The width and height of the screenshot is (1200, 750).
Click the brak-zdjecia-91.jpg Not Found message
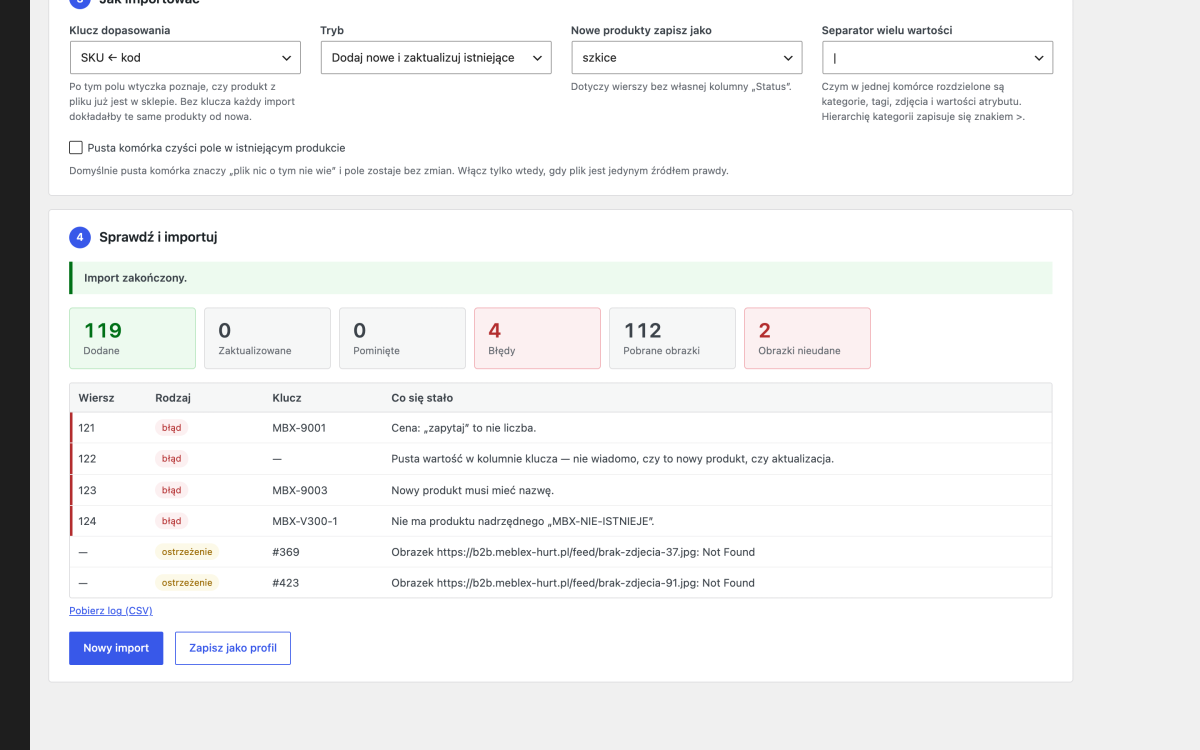(x=573, y=583)
